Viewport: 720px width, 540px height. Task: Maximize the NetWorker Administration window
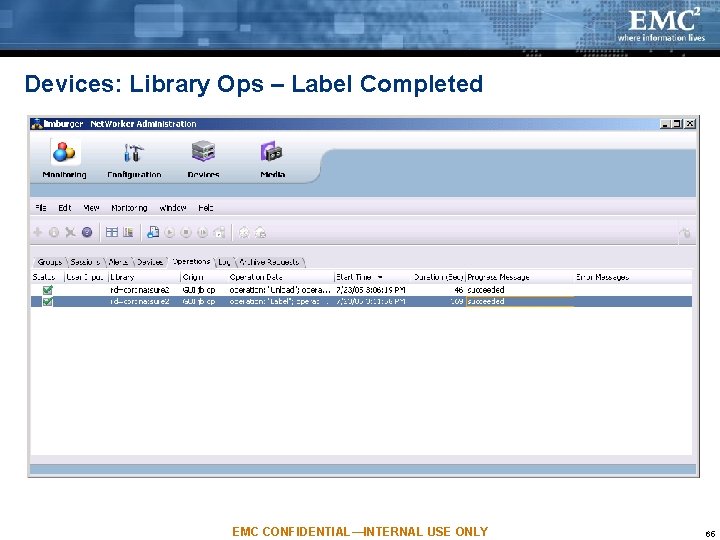click(x=677, y=124)
